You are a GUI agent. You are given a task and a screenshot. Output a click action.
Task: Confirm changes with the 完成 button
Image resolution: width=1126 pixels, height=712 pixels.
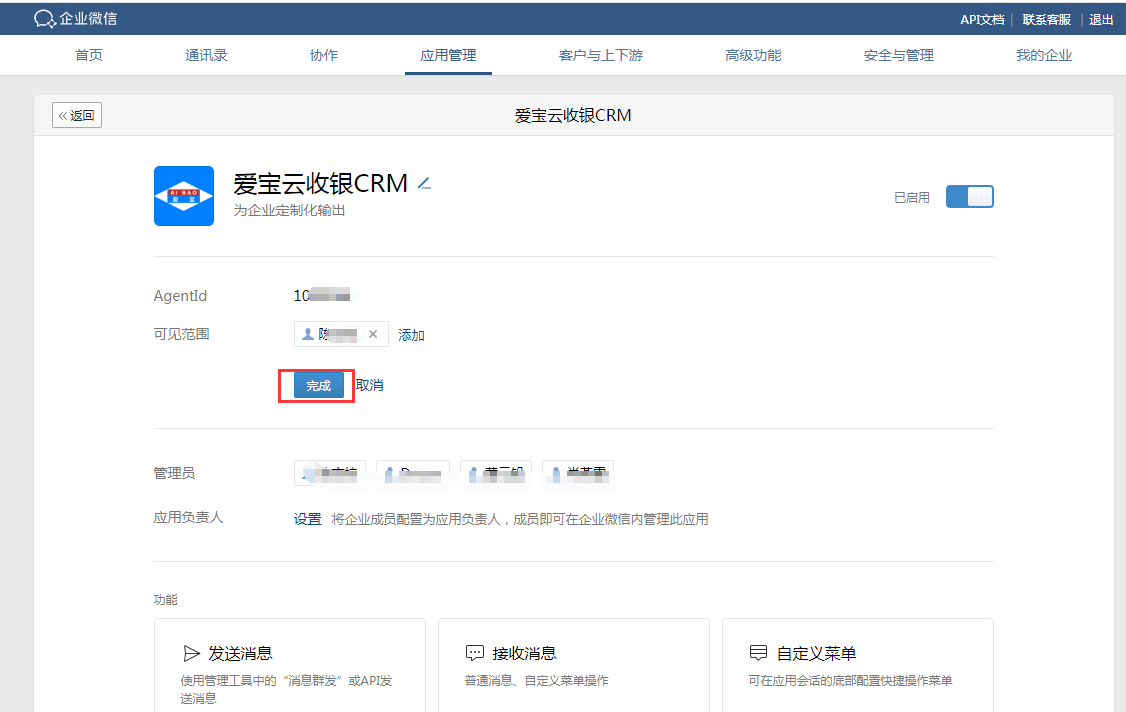coord(318,386)
